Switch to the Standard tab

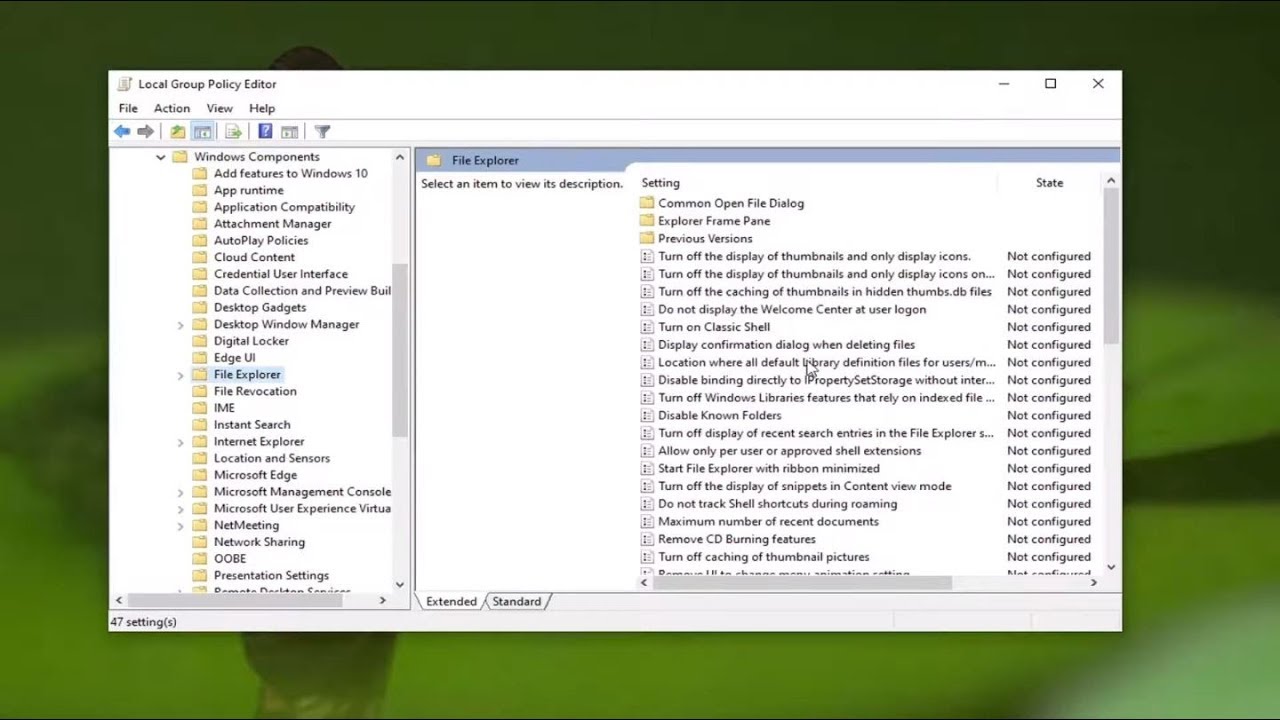pyautogui.click(x=516, y=602)
